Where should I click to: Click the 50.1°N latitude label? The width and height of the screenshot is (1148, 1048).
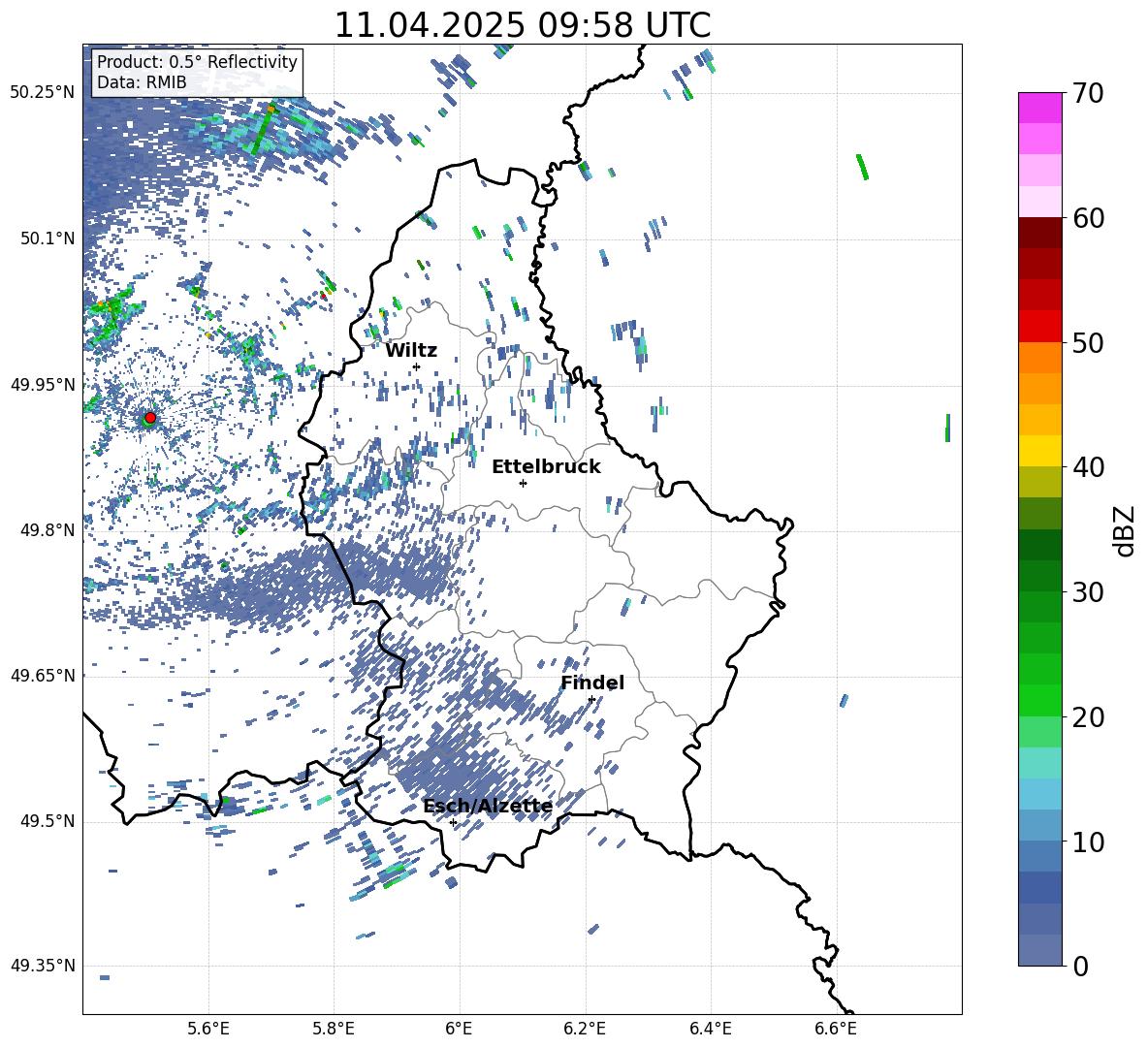tap(48, 238)
